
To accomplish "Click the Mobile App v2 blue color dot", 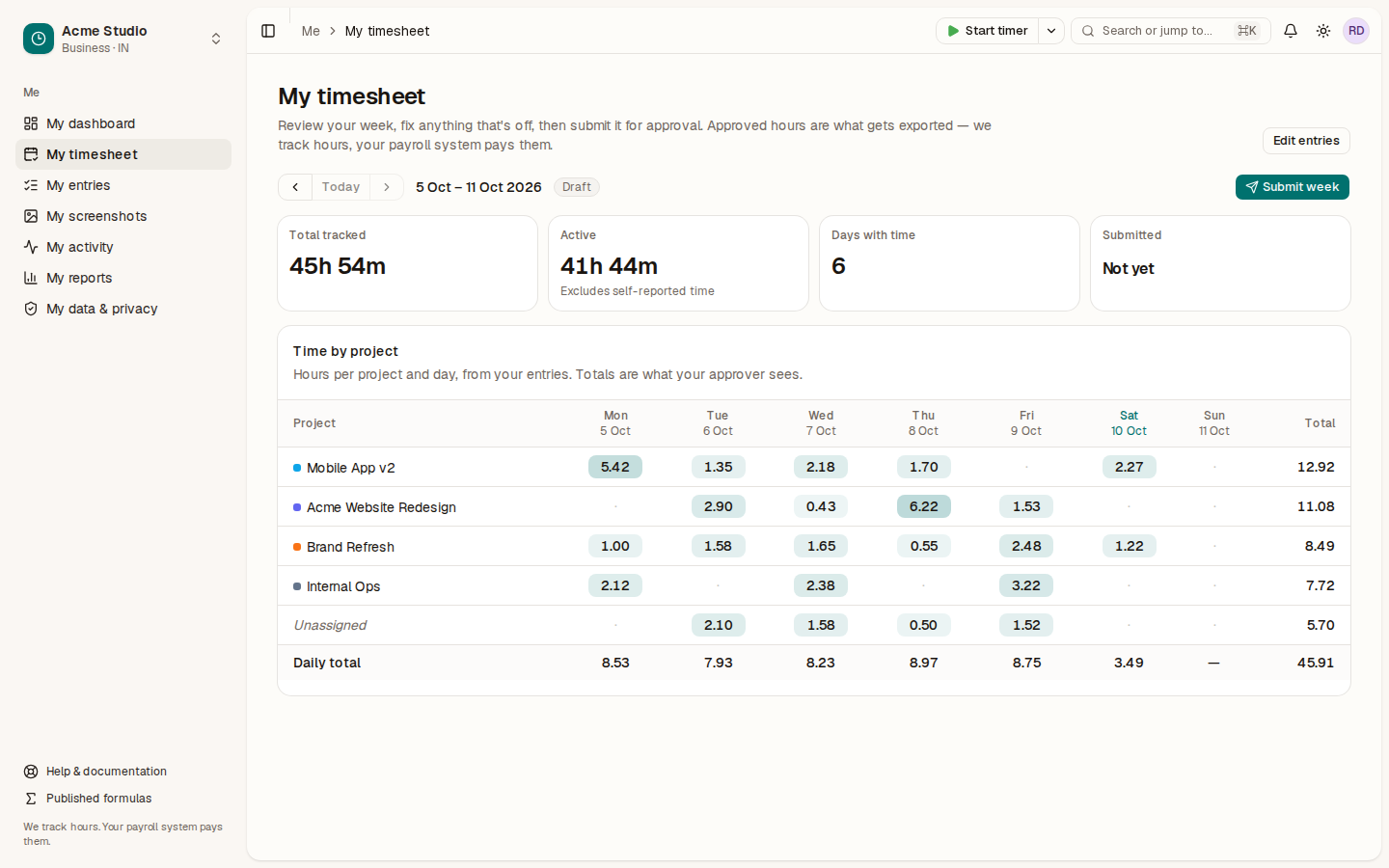I will 297,468.
